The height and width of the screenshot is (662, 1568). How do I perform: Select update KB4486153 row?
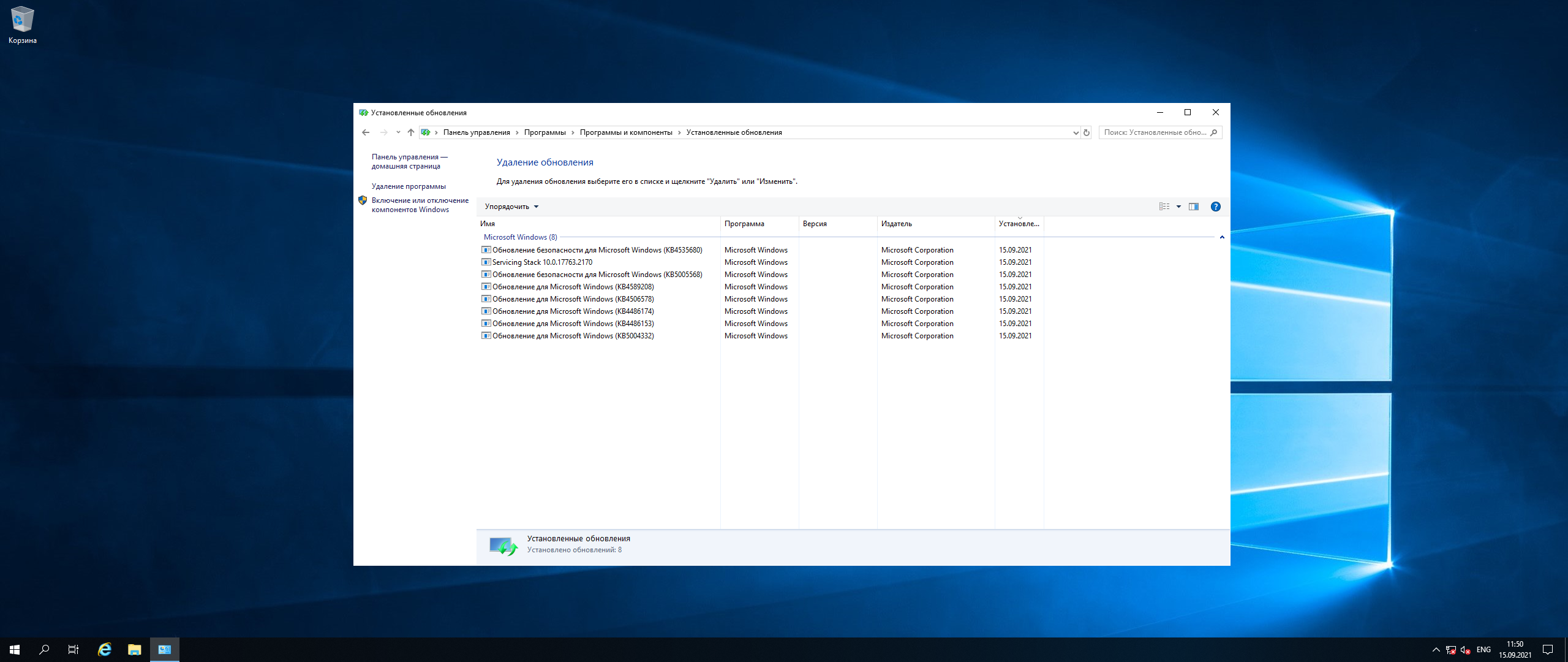[761, 324]
